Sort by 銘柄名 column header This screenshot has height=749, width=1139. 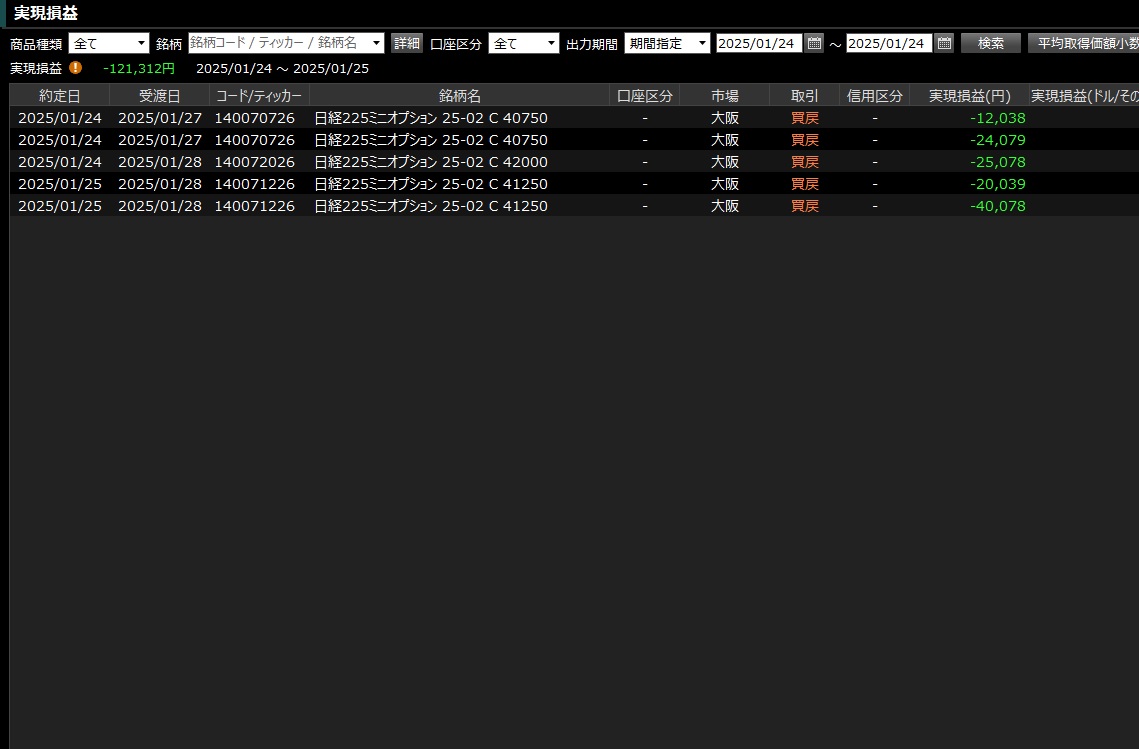(460, 96)
